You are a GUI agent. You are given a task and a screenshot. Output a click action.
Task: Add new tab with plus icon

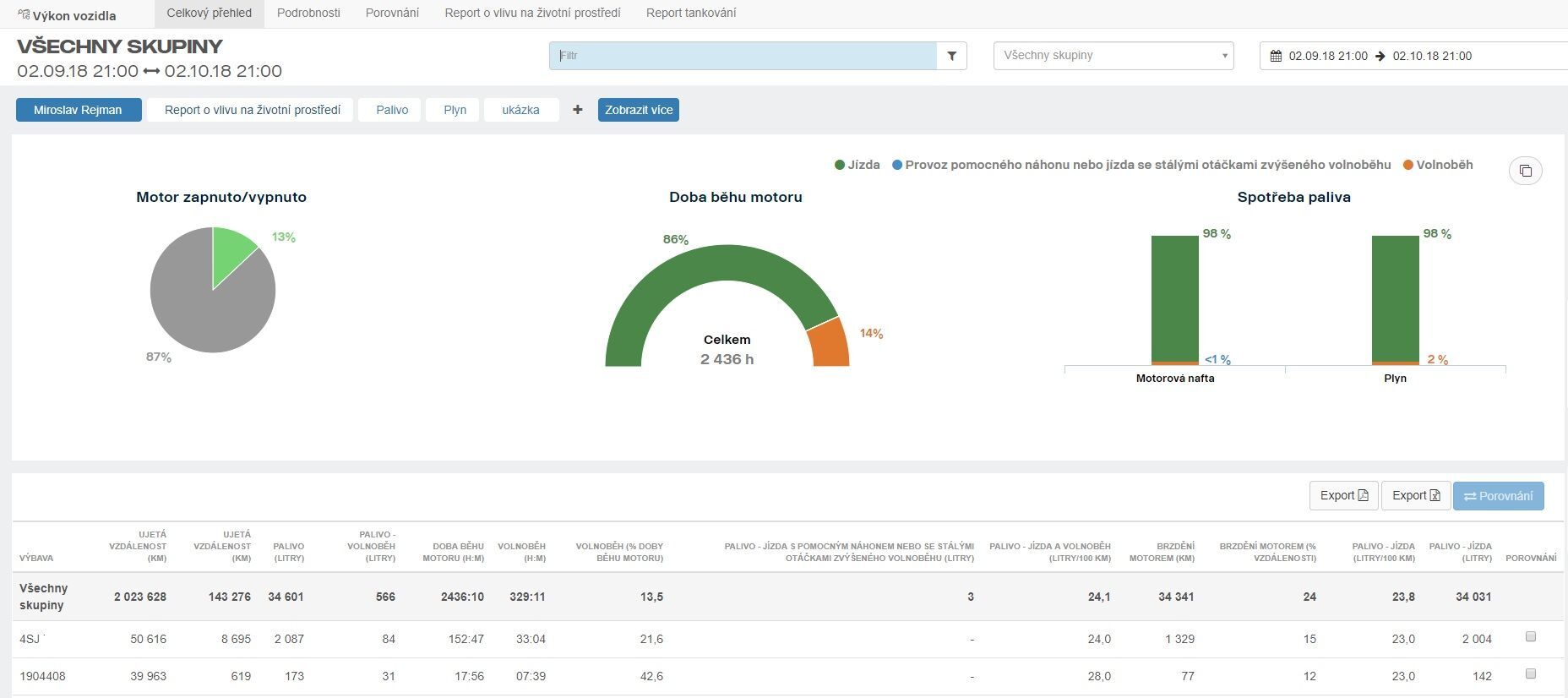tap(578, 110)
